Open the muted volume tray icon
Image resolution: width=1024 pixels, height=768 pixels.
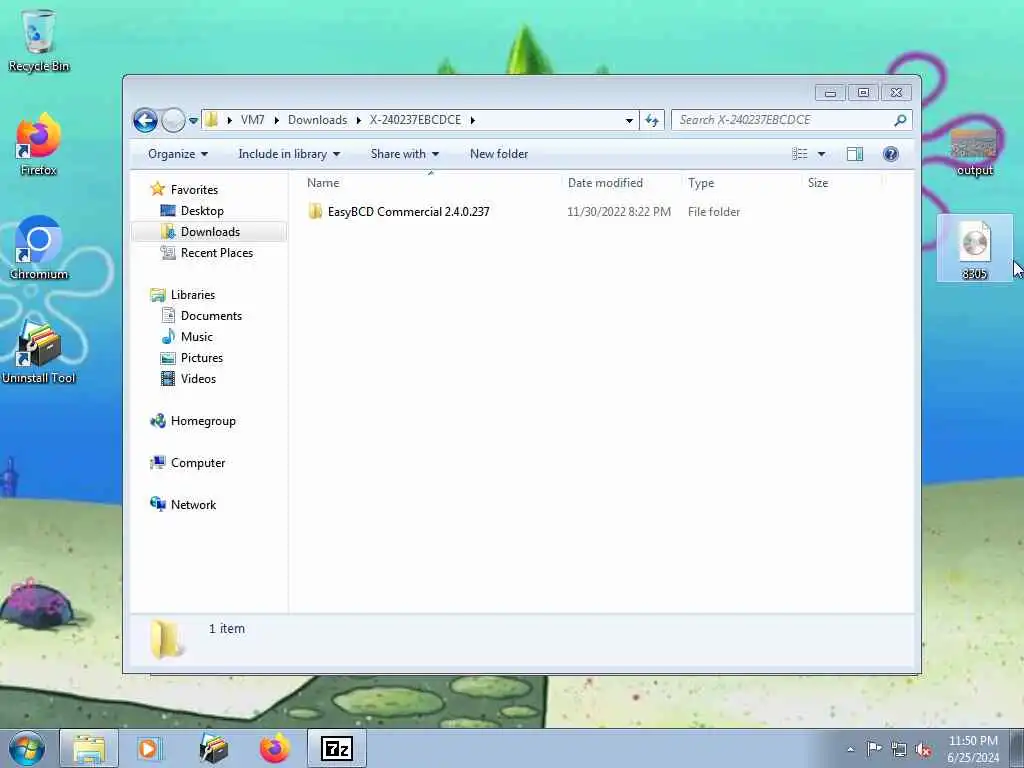point(923,750)
